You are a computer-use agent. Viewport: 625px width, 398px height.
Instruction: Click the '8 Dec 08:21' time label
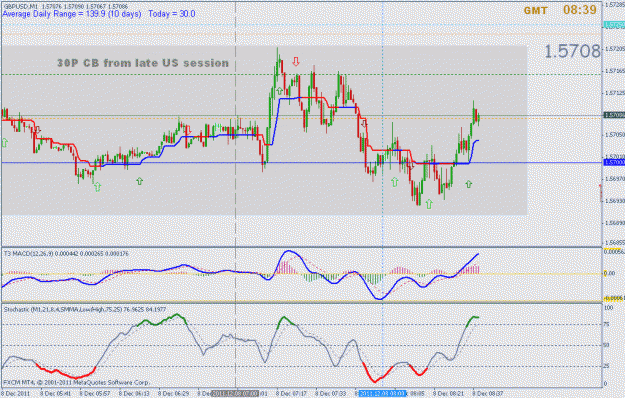[x=449, y=394]
